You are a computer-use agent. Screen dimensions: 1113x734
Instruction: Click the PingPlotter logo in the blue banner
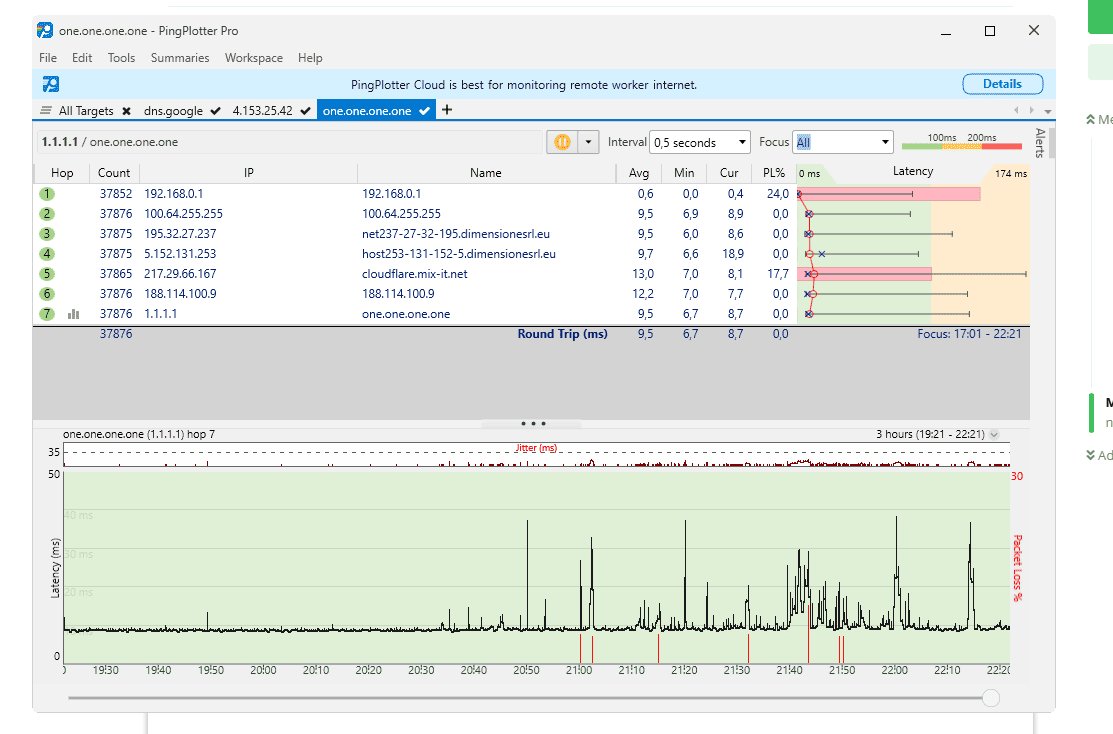(x=50, y=84)
